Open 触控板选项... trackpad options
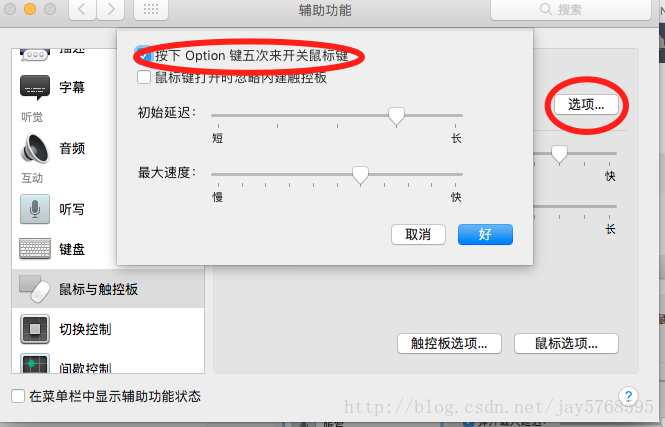 tap(449, 343)
